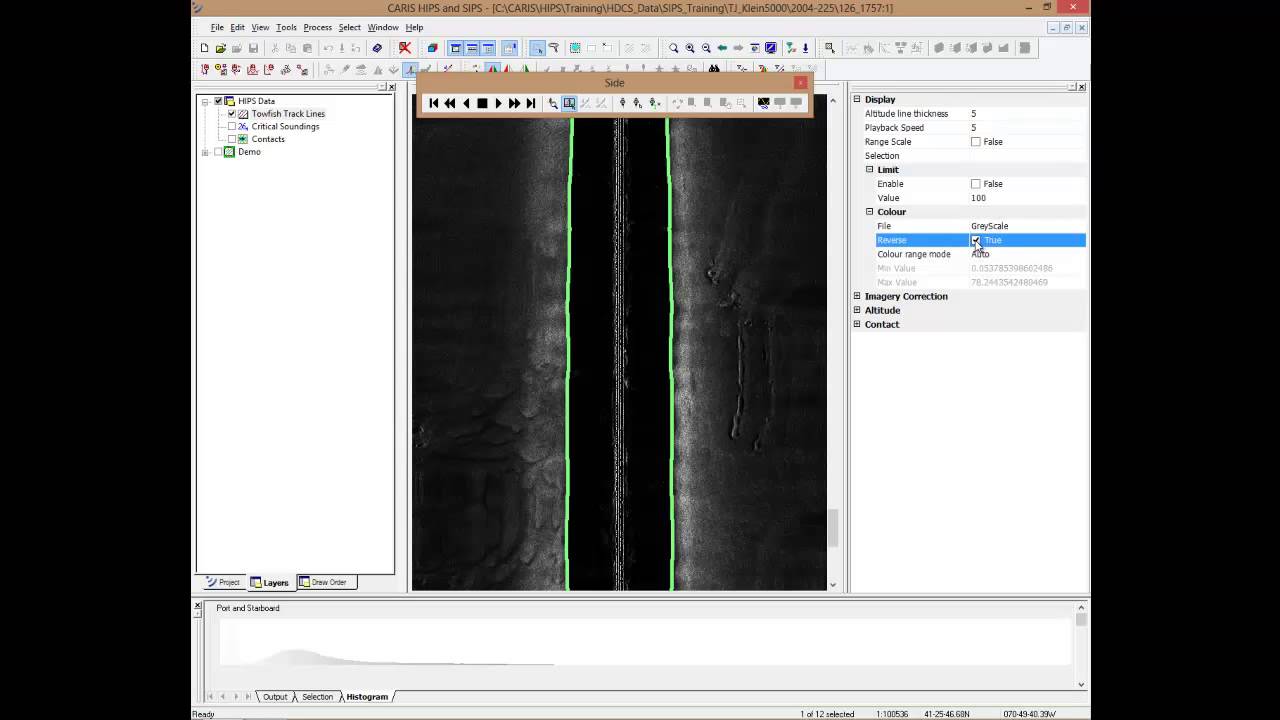This screenshot has width=1280, height=720.
Task: Click the Altitude line thickness value field
Action: click(1027, 114)
